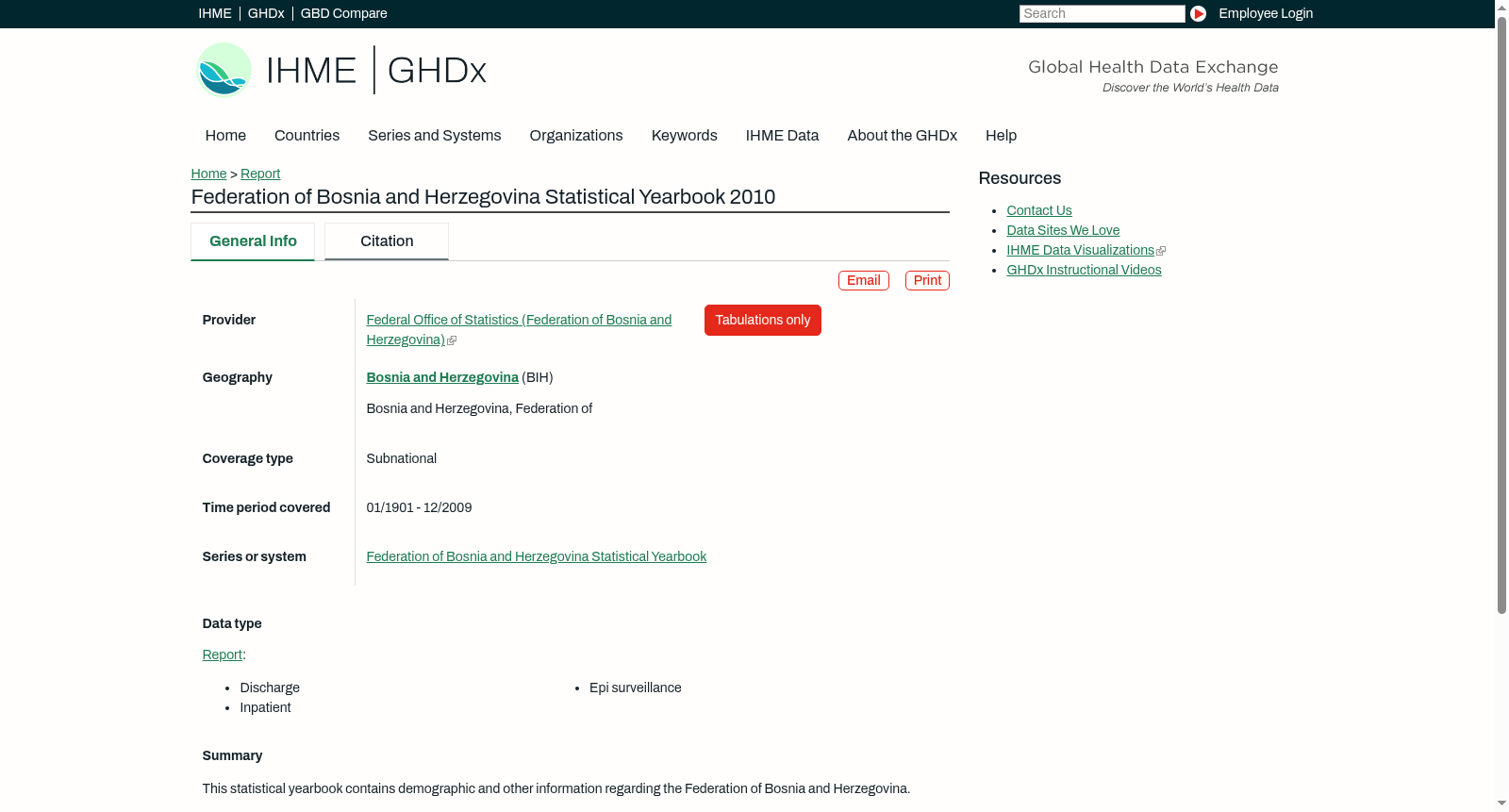Open Series and Systems menu item
Screen dimensions: 1509x812
click(x=434, y=136)
